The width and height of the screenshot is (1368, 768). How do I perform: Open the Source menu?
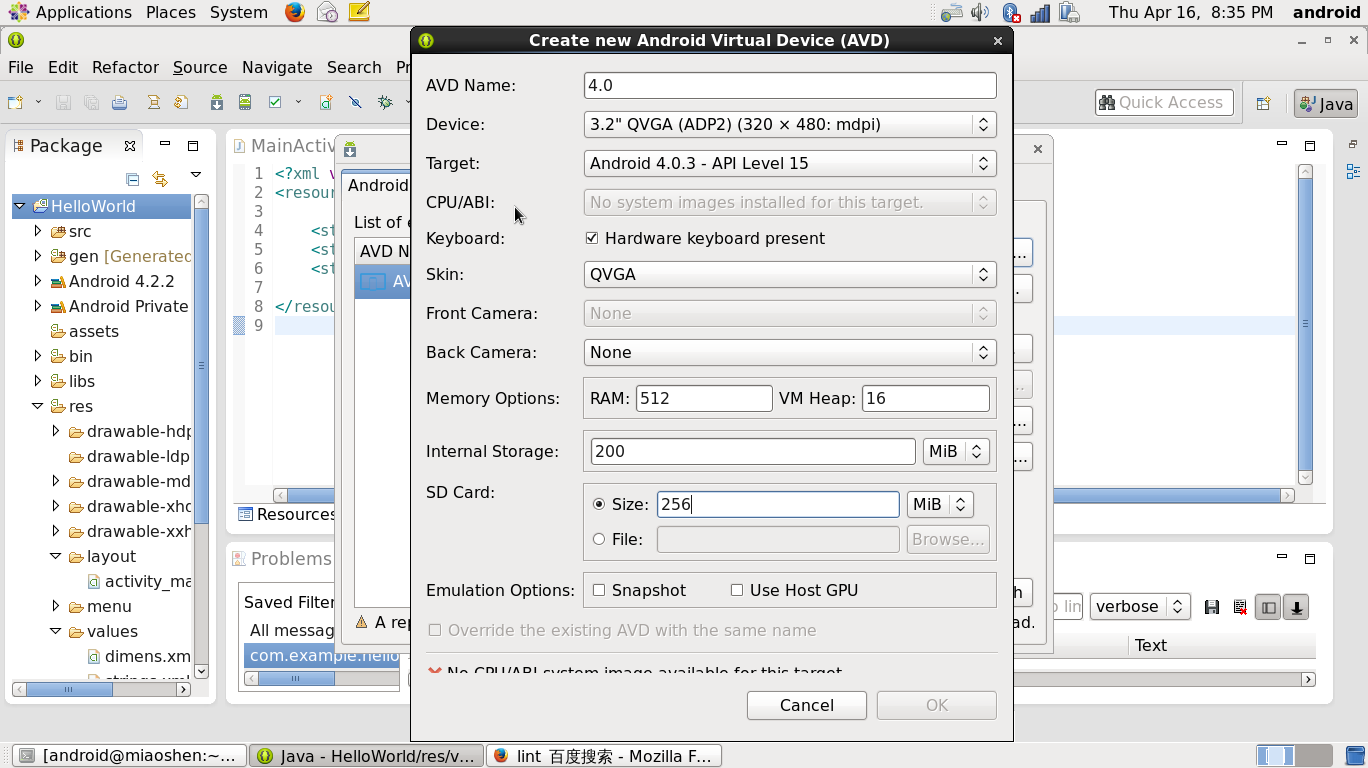200,67
